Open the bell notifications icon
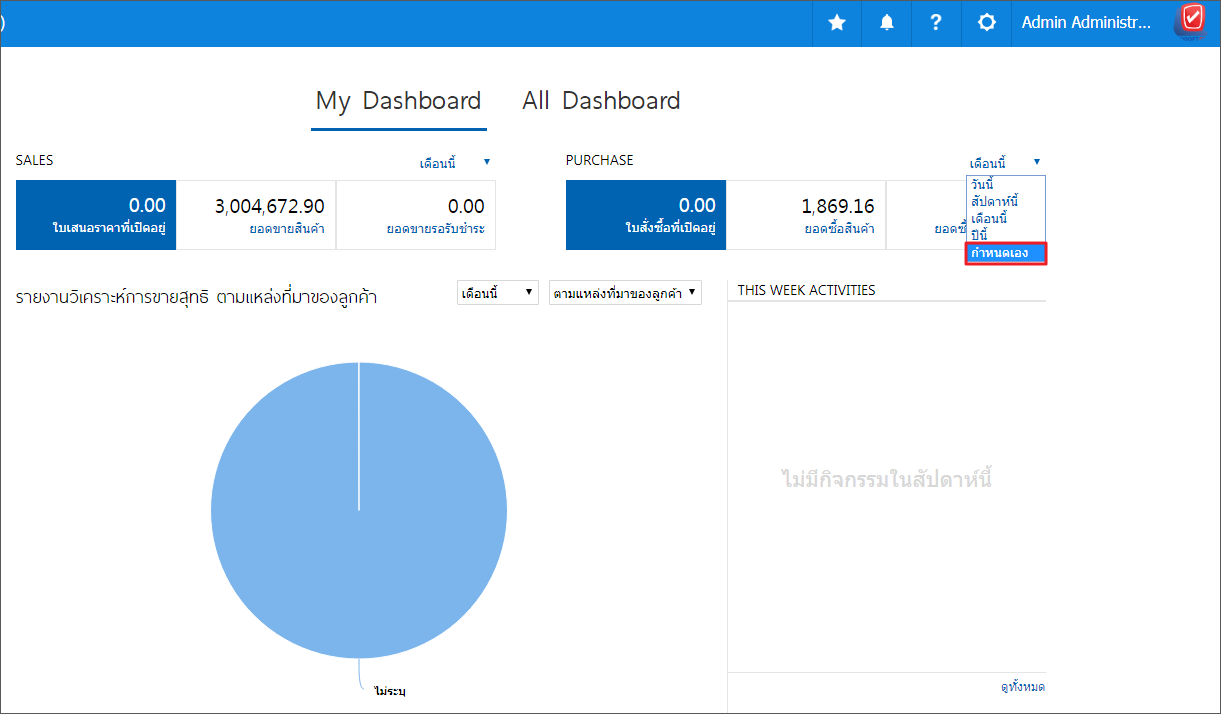This screenshot has height=714, width=1221. (887, 23)
